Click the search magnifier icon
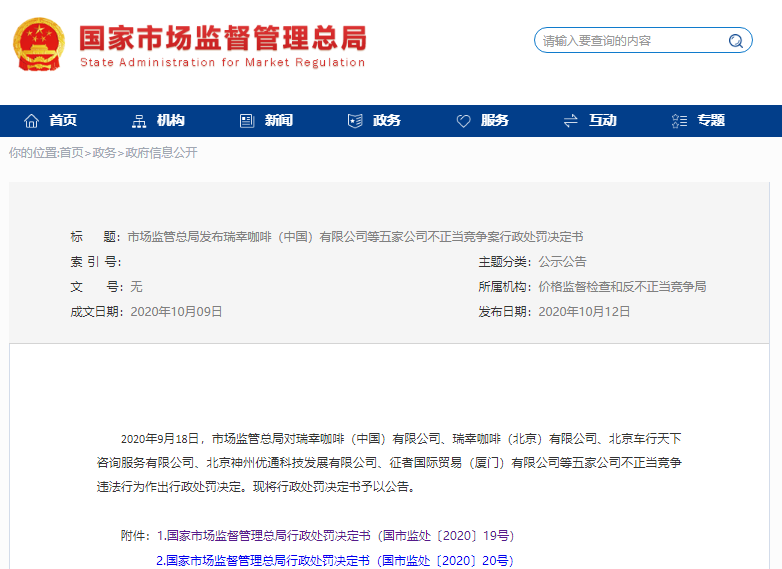This screenshot has height=569, width=782. (x=737, y=41)
